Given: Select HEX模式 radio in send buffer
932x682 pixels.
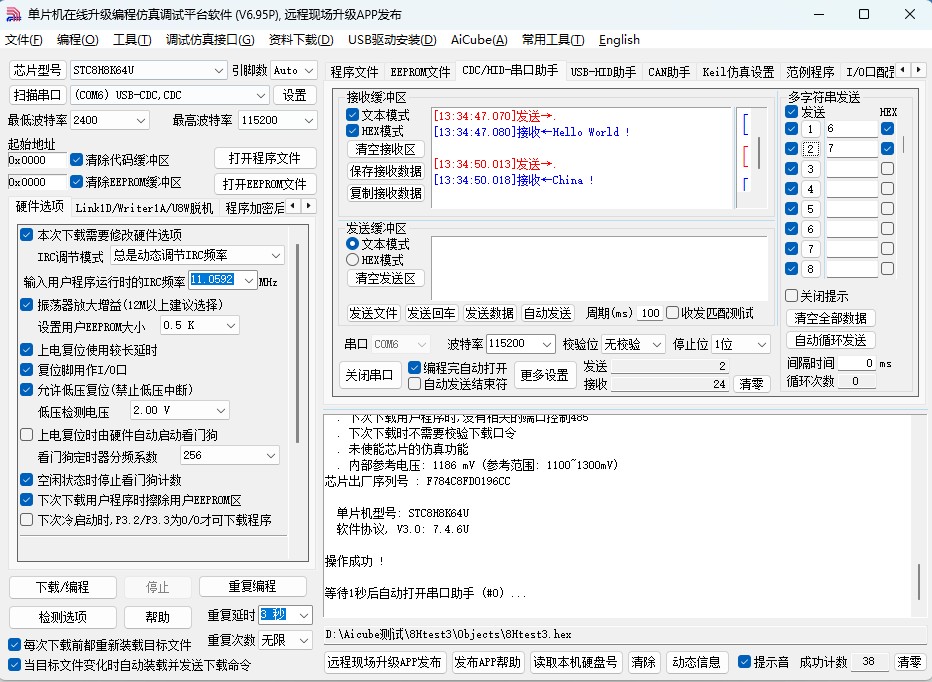Looking at the screenshot, I should [353, 260].
